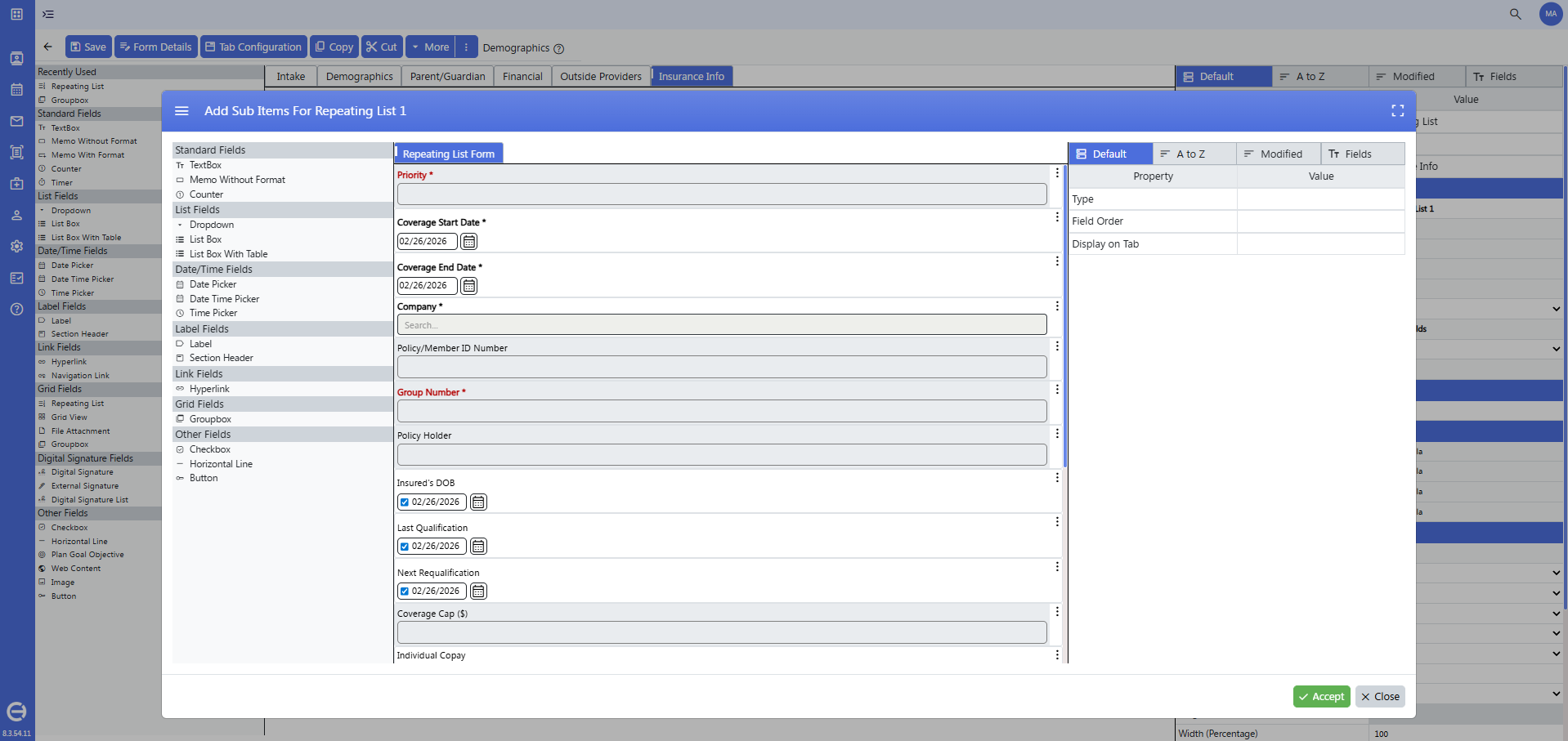Viewport: 1568px width, 741px height.
Task: Toggle the navigation collapse icon at top
Action: click(x=48, y=14)
